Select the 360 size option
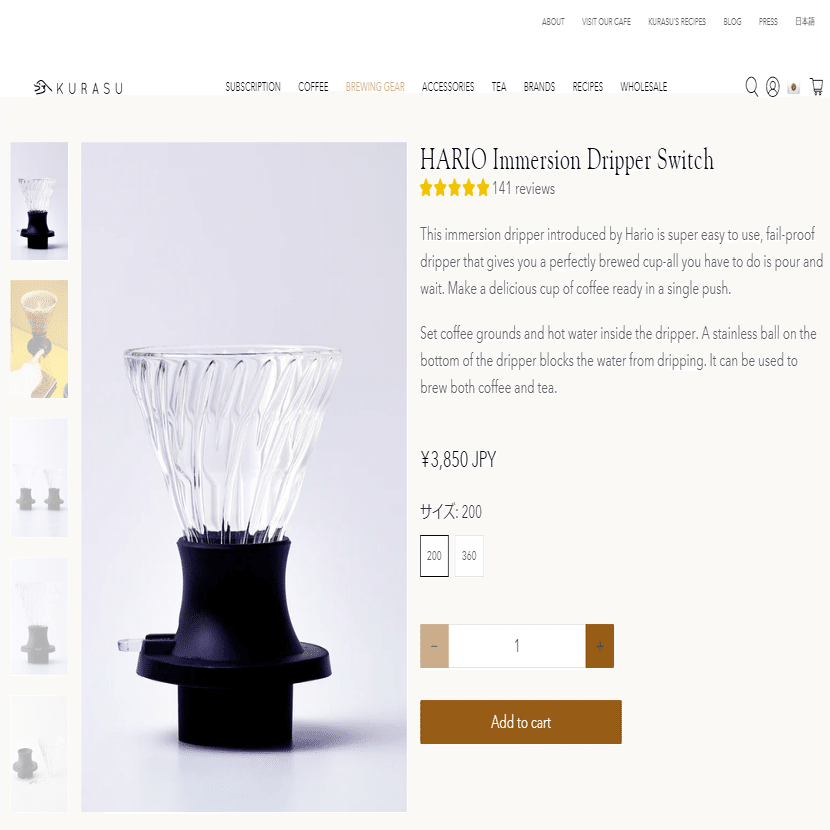The height and width of the screenshot is (830, 830). point(469,556)
